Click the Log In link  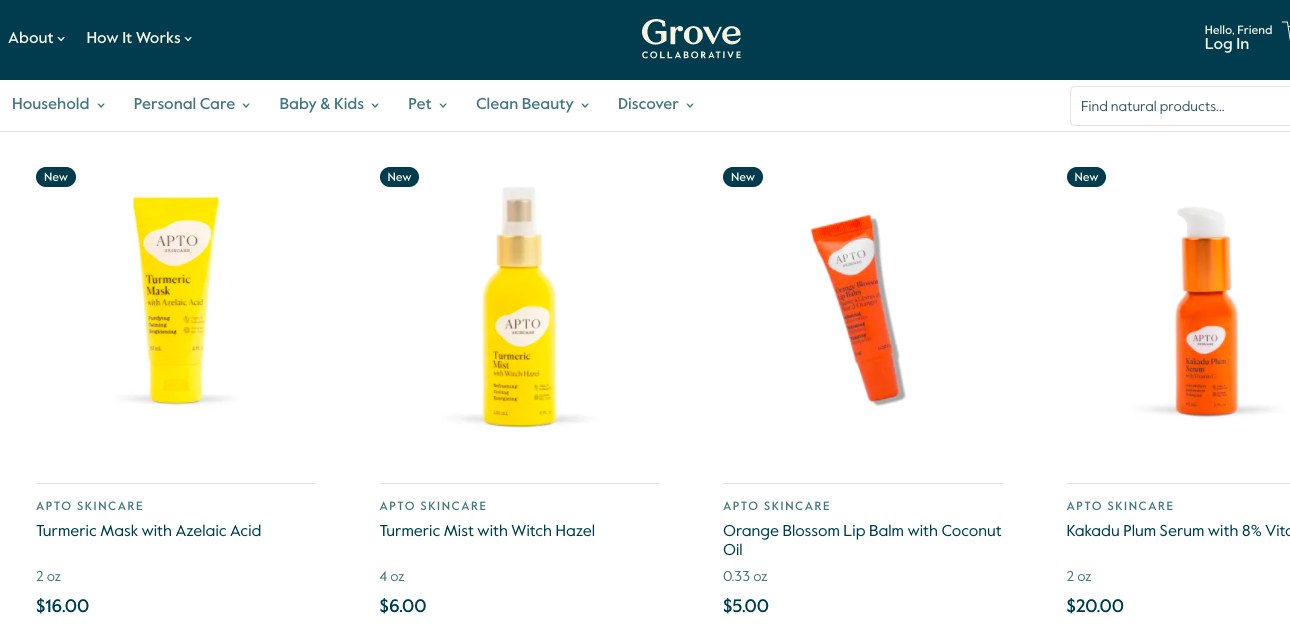[x=1227, y=44]
